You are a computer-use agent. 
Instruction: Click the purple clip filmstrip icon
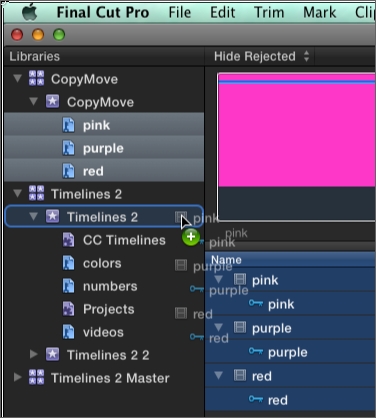click(x=240, y=328)
